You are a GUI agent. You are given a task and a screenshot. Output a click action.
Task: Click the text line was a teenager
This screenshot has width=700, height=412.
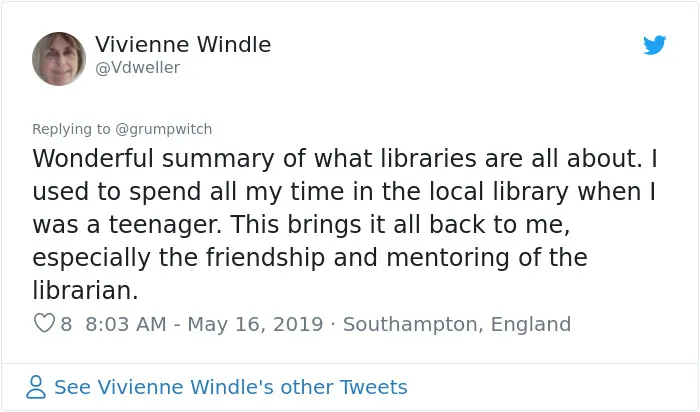pos(301,225)
